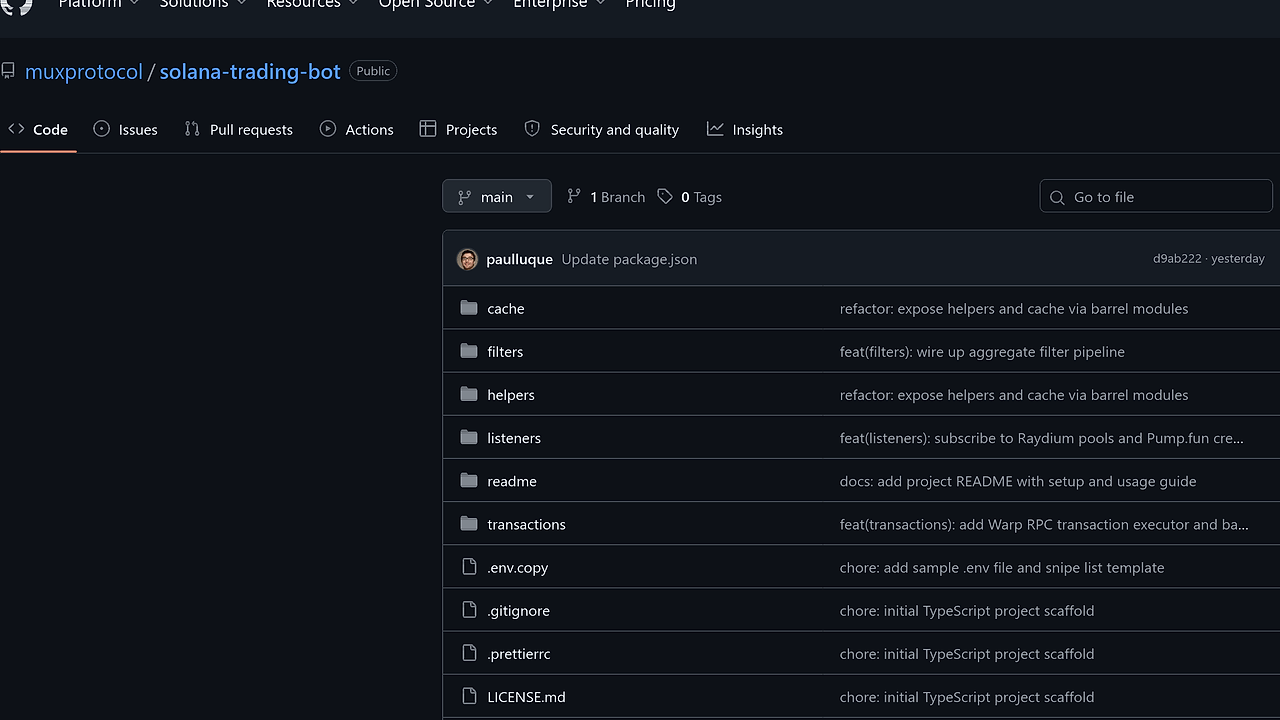Open the paulluque author link
This screenshot has height=720, width=1280.
click(x=519, y=259)
